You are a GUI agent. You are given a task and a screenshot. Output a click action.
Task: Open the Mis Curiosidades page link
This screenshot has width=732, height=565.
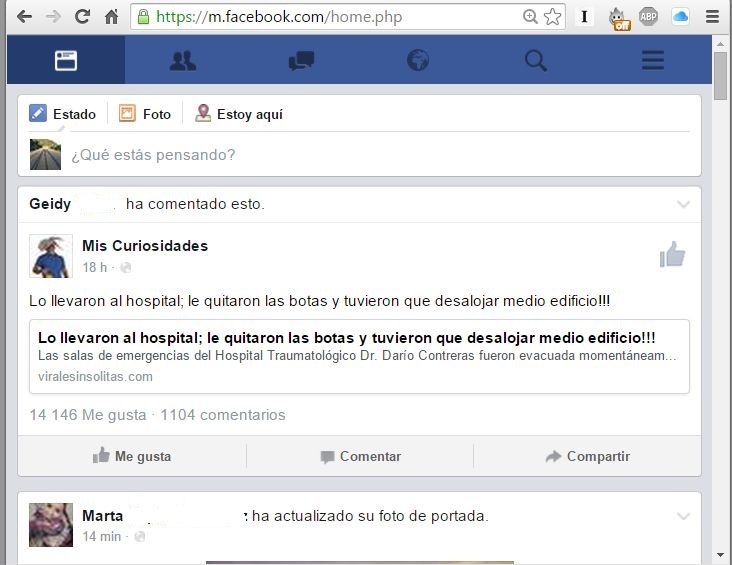tap(145, 246)
